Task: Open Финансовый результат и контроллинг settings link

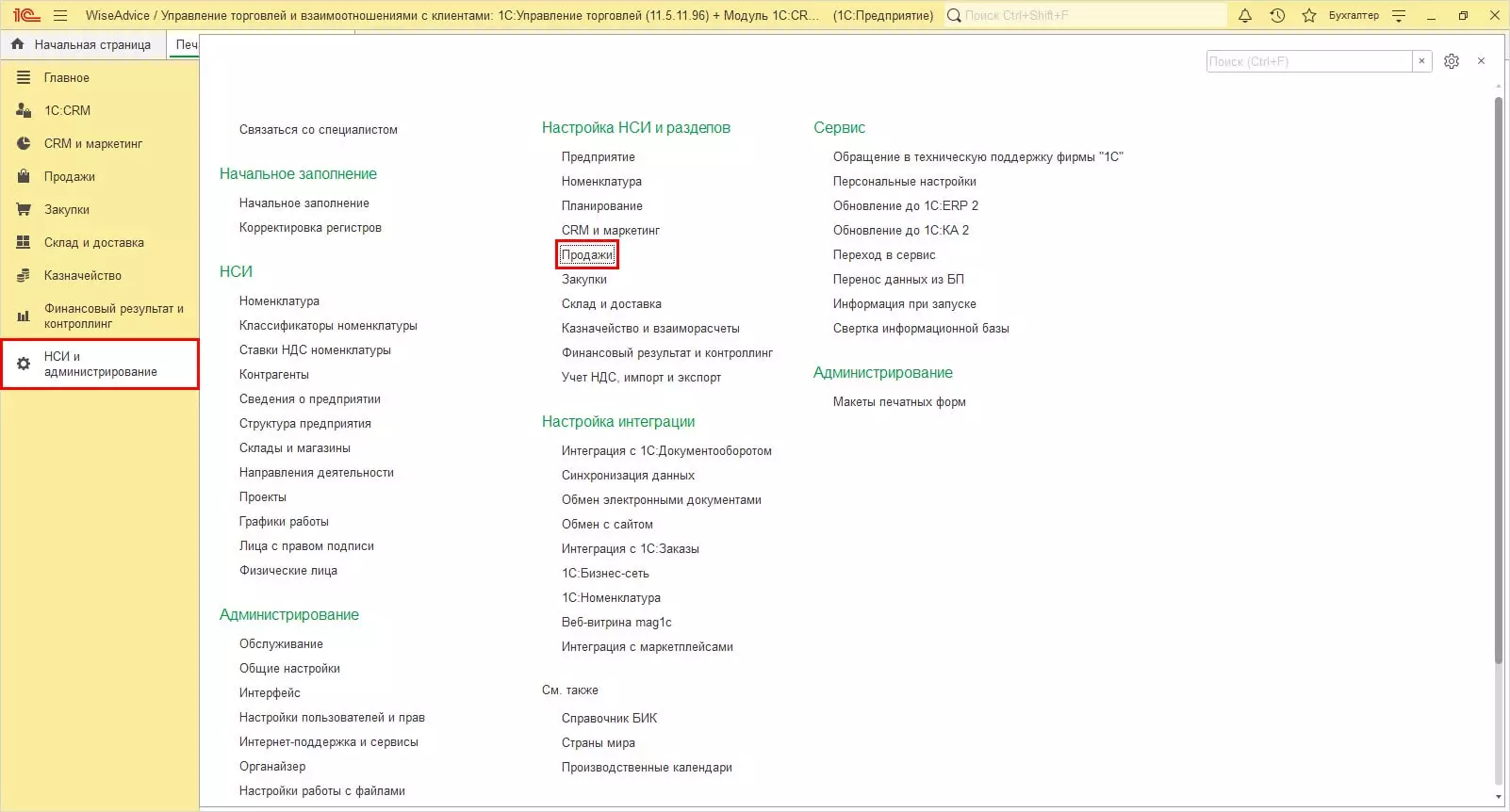Action: pyautogui.click(x=667, y=352)
